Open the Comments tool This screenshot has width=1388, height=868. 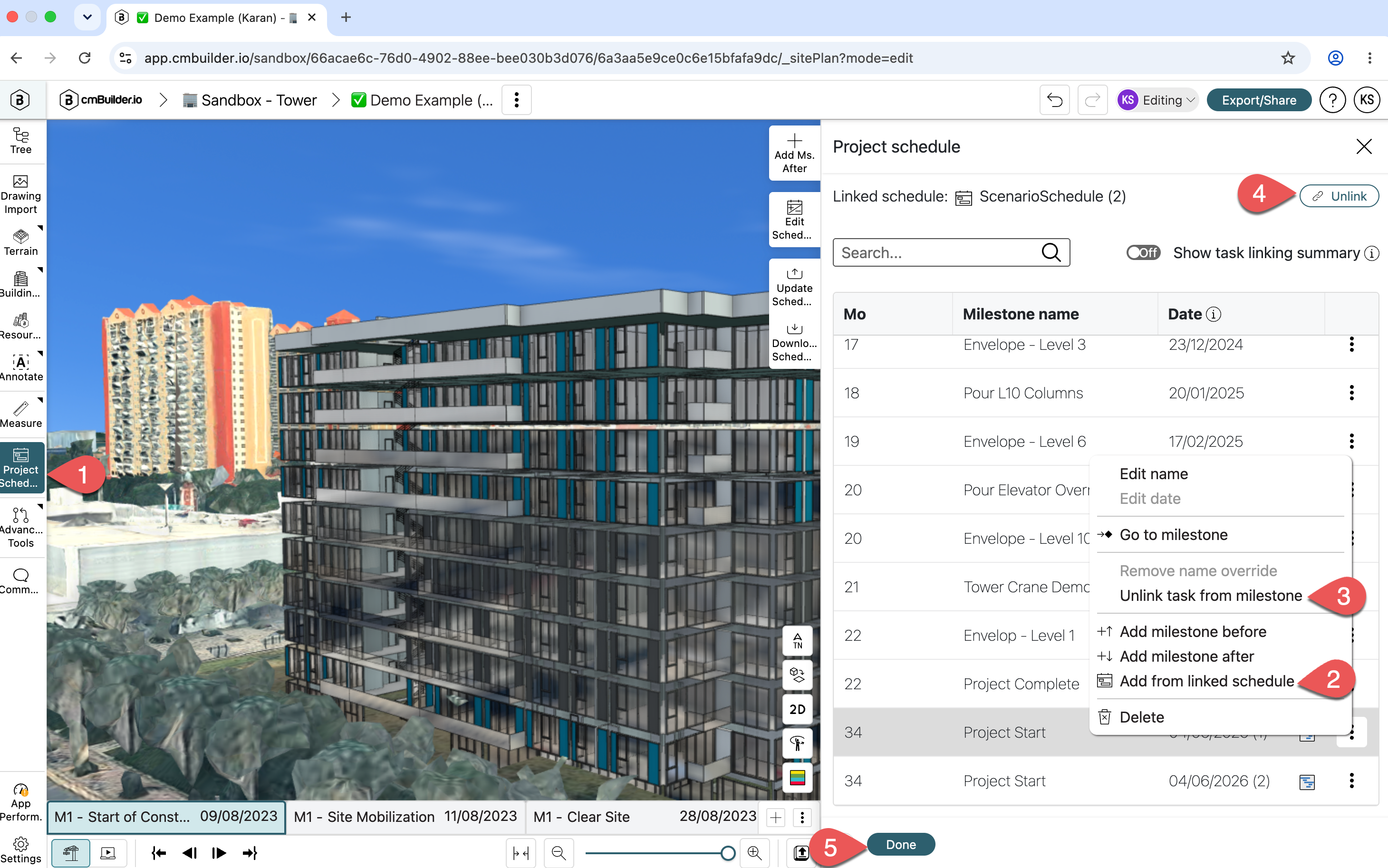tap(20, 581)
